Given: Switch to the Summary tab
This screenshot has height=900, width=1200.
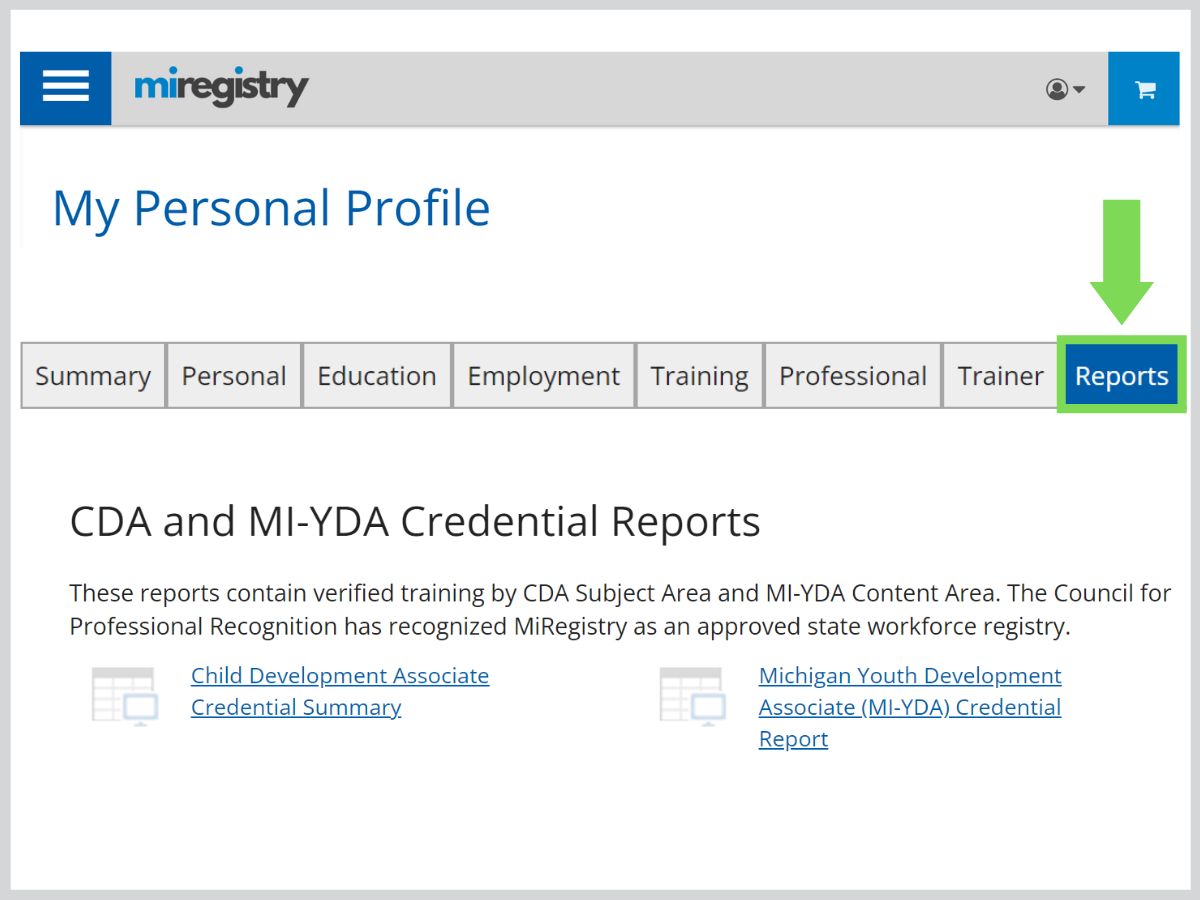Looking at the screenshot, I should coord(92,375).
